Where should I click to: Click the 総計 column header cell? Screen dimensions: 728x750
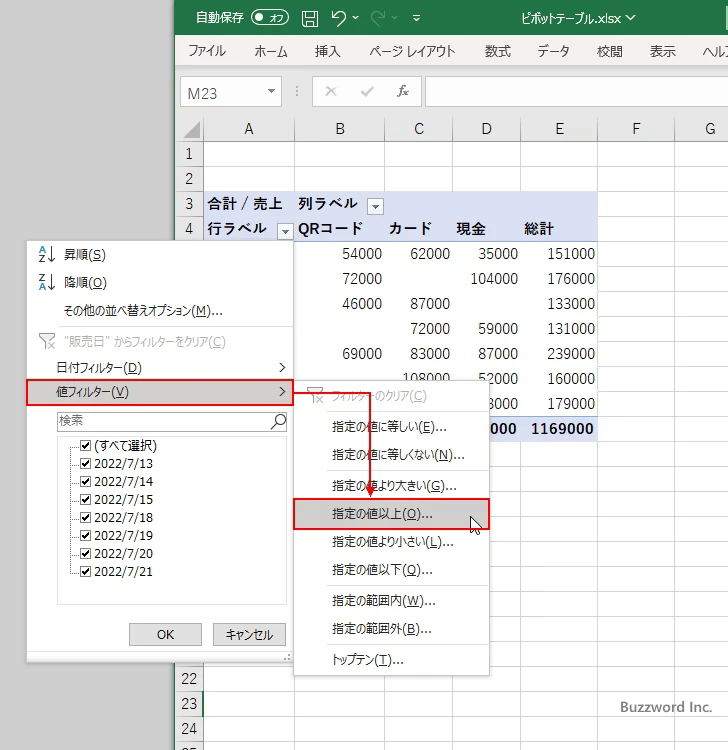(559, 229)
